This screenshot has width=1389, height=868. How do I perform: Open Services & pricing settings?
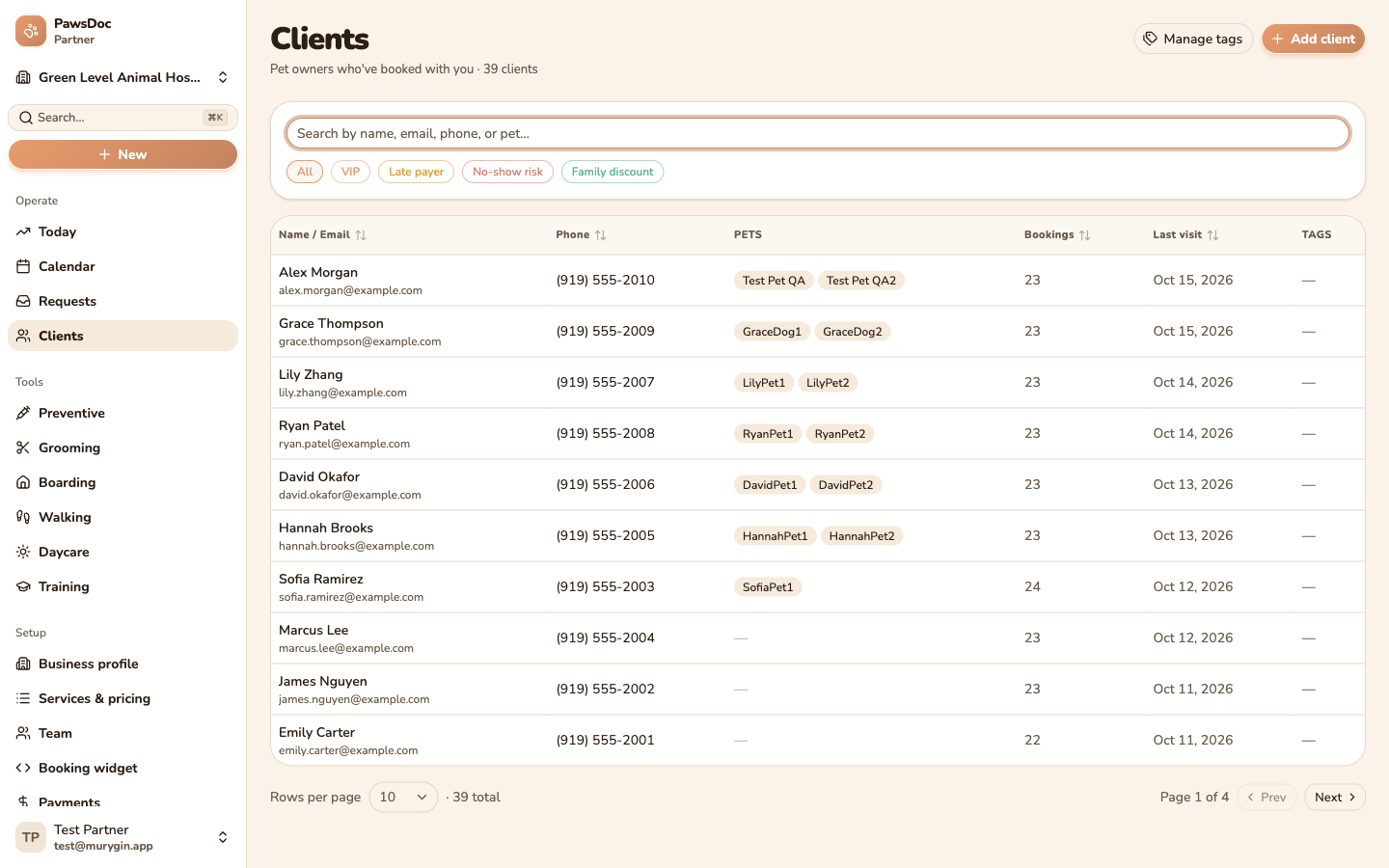tap(123, 698)
